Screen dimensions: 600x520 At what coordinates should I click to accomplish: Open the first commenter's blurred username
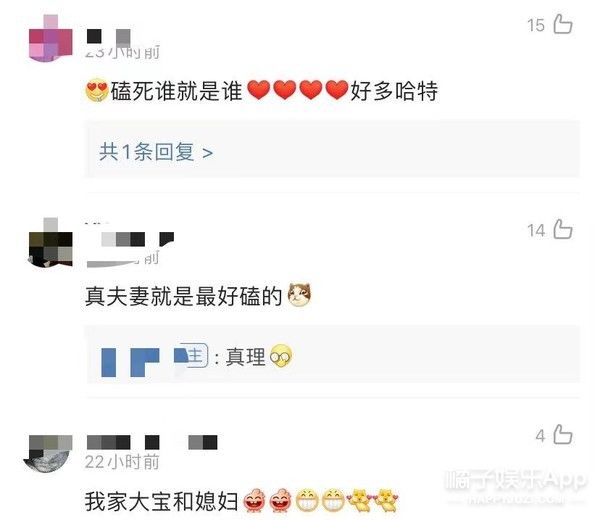[x=109, y=37]
